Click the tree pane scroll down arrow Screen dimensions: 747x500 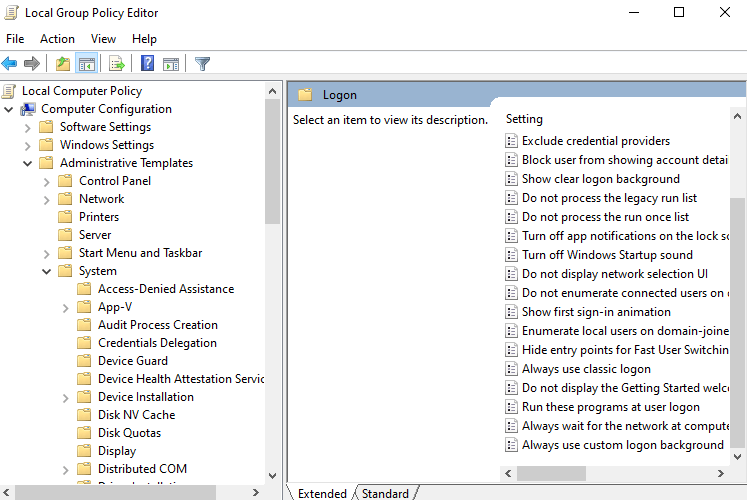pos(273,475)
